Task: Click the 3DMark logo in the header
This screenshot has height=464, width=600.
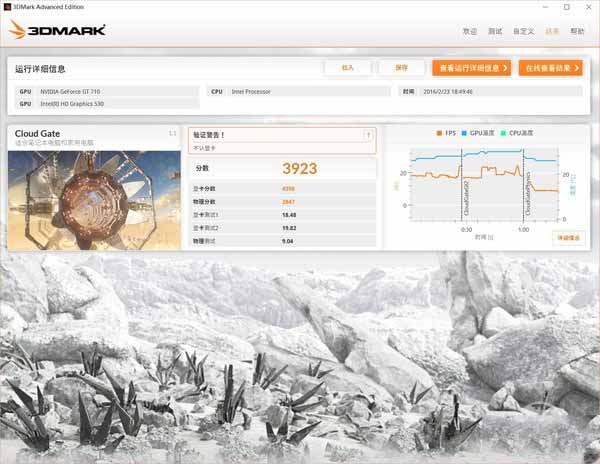Action: (57, 30)
